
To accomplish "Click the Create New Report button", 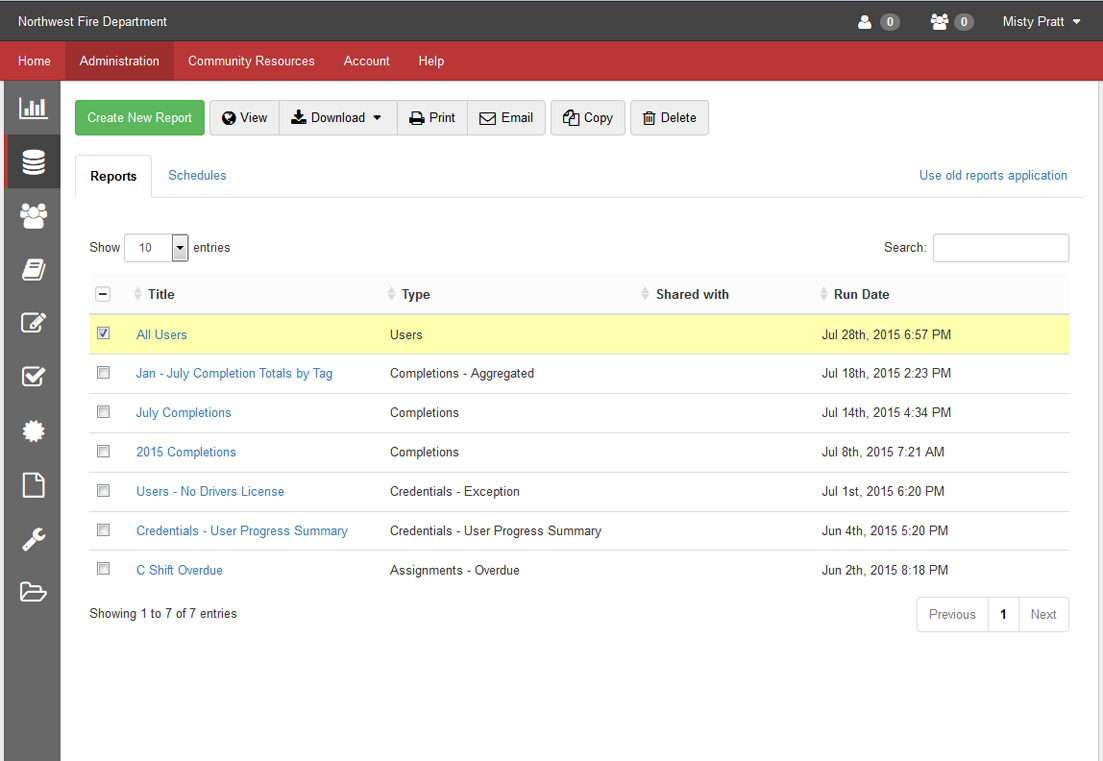I will [x=139, y=117].
